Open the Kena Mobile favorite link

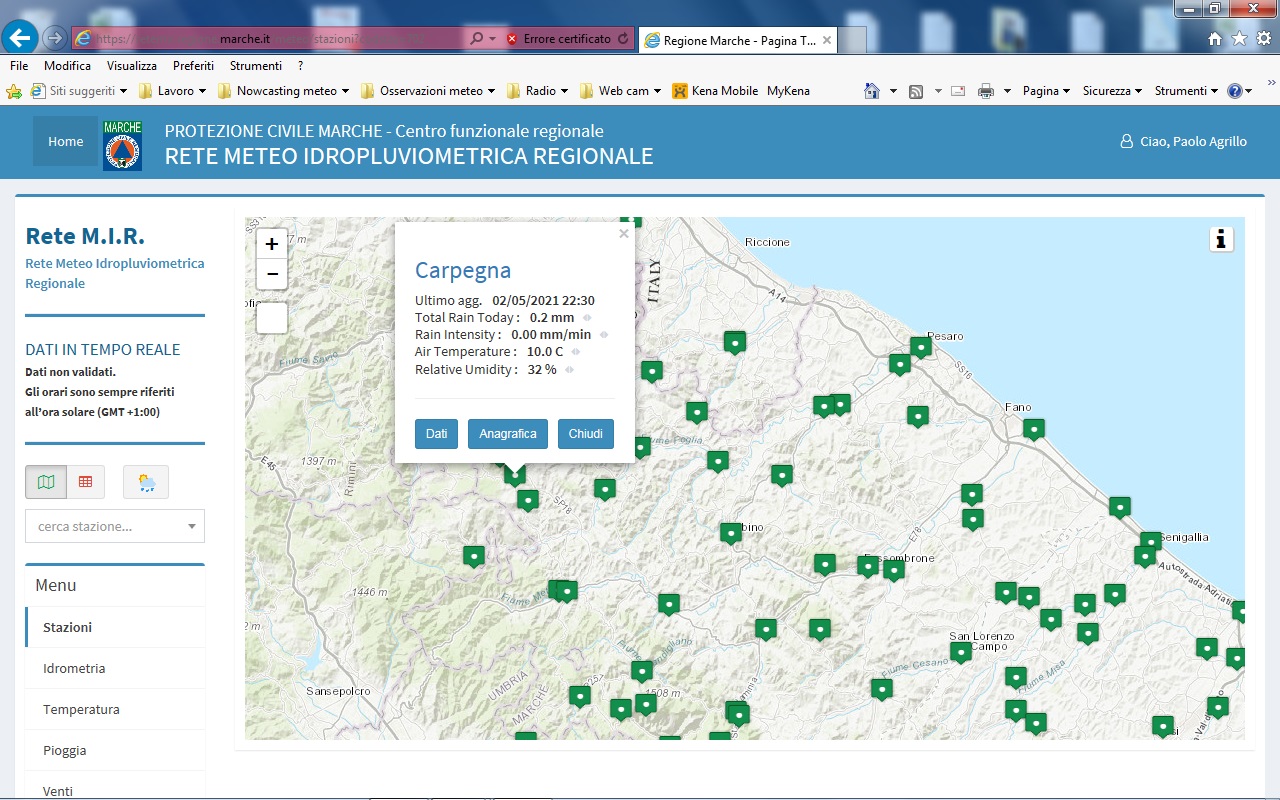[x=716, y=91]
